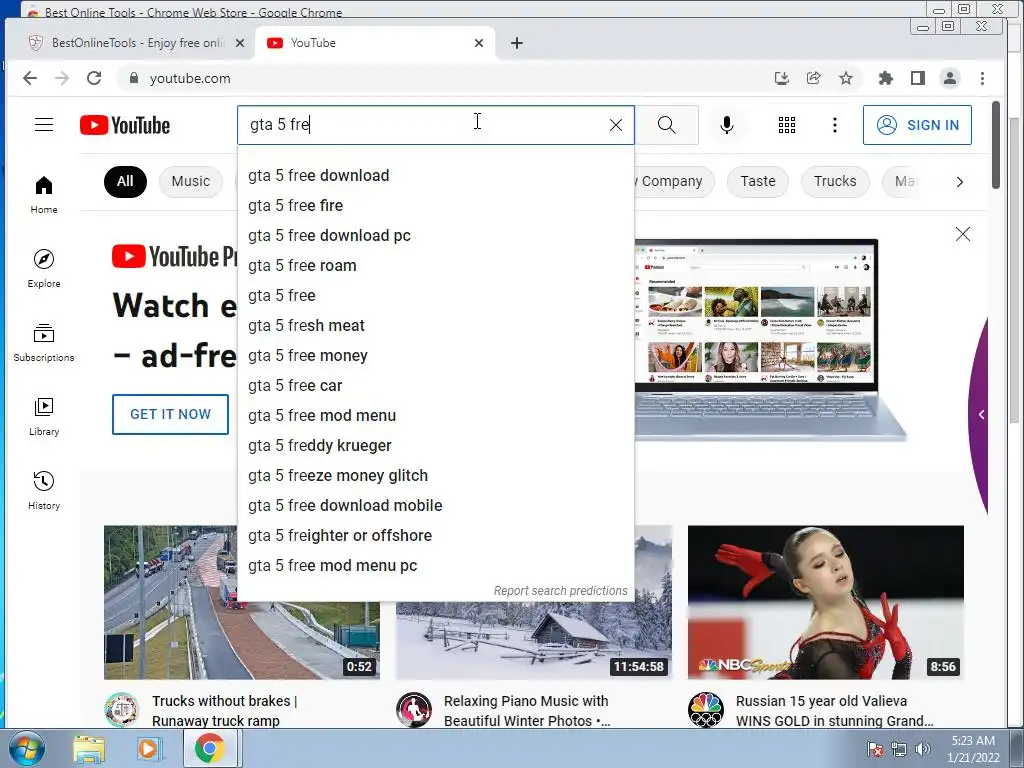Open History in the sidebar
Screen dimensions: 1024x768
coord(44,490)
